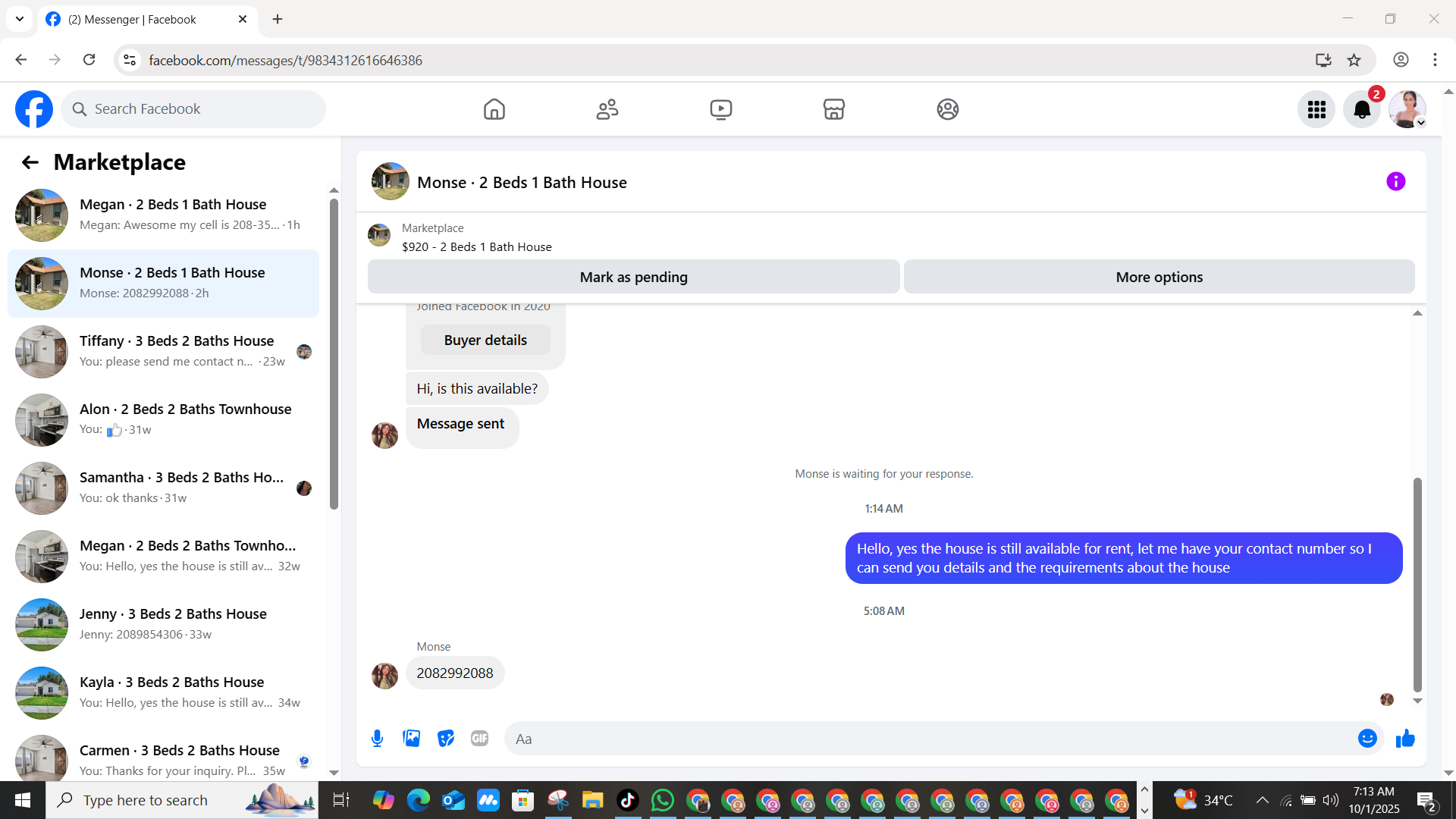Open Task View on the taskbar

[x=341, y=800]
